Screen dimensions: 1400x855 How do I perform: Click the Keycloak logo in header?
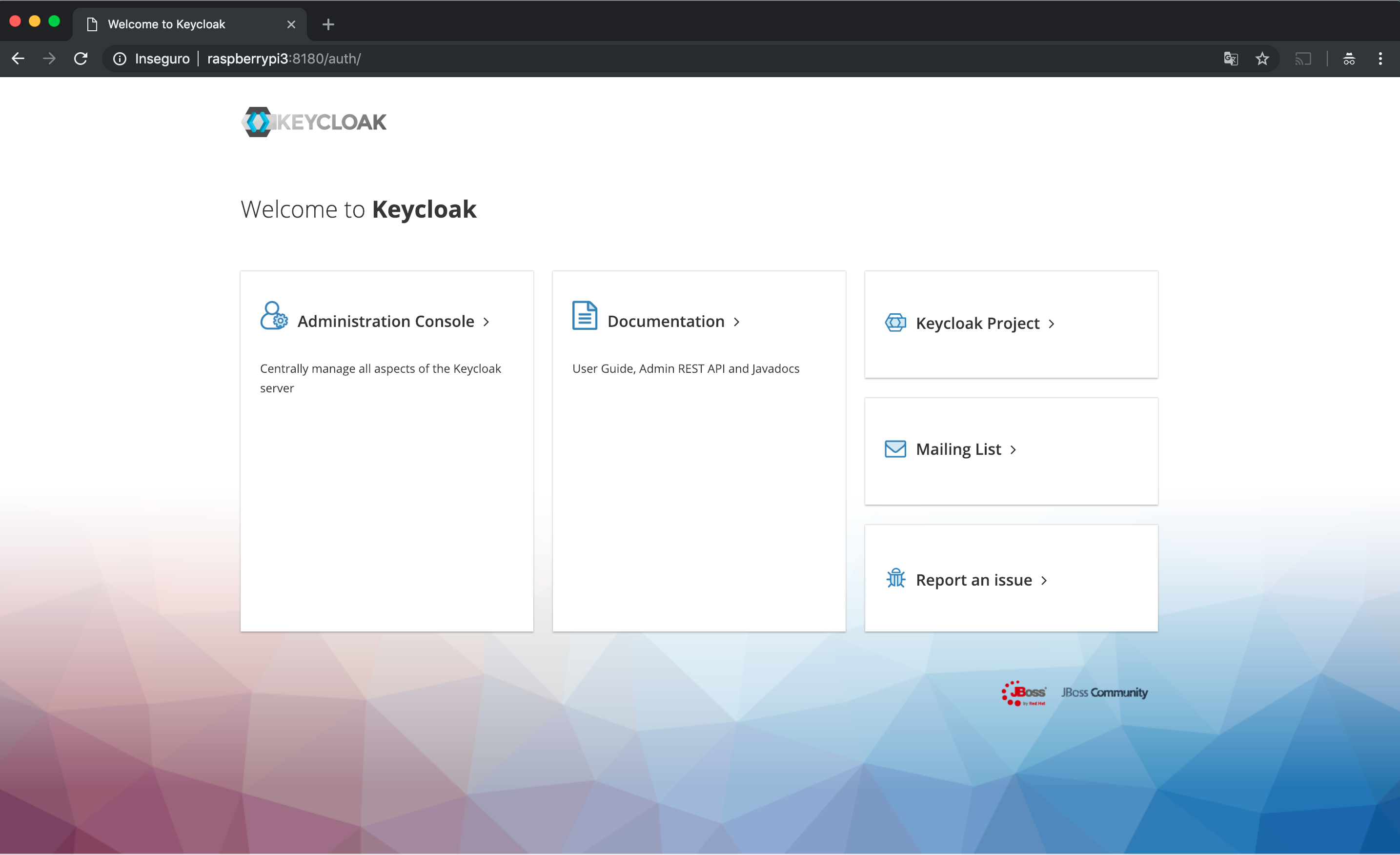tap(314, 122)
